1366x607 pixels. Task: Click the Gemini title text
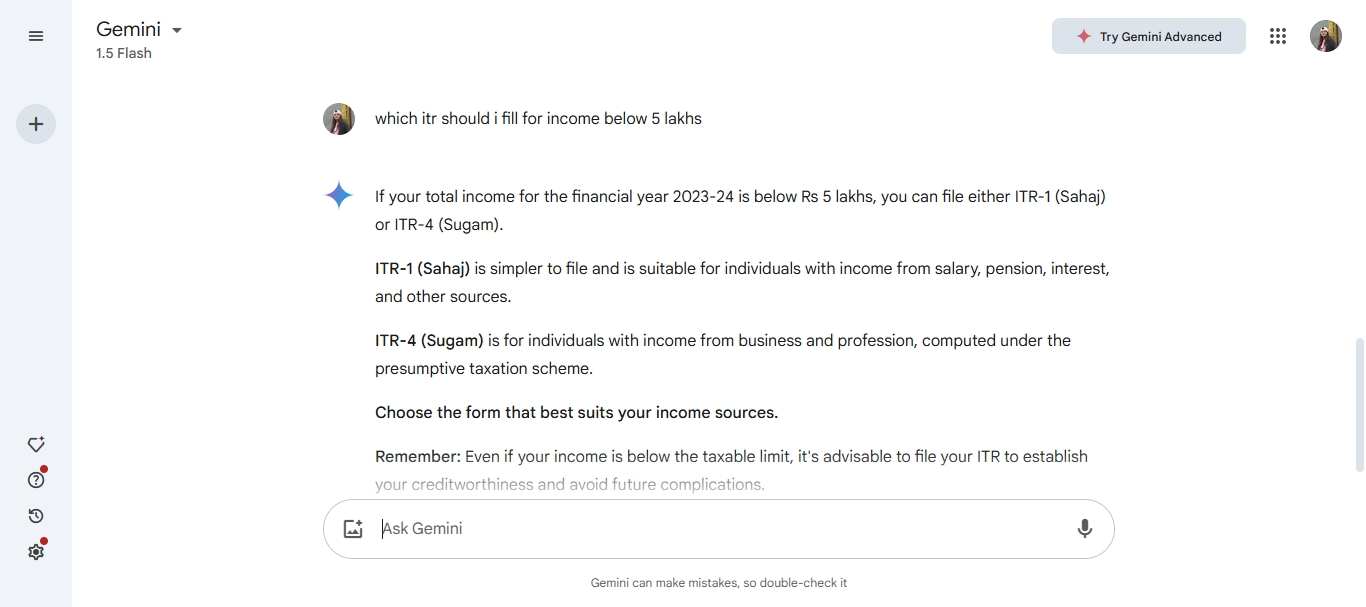tap(128, 30)
